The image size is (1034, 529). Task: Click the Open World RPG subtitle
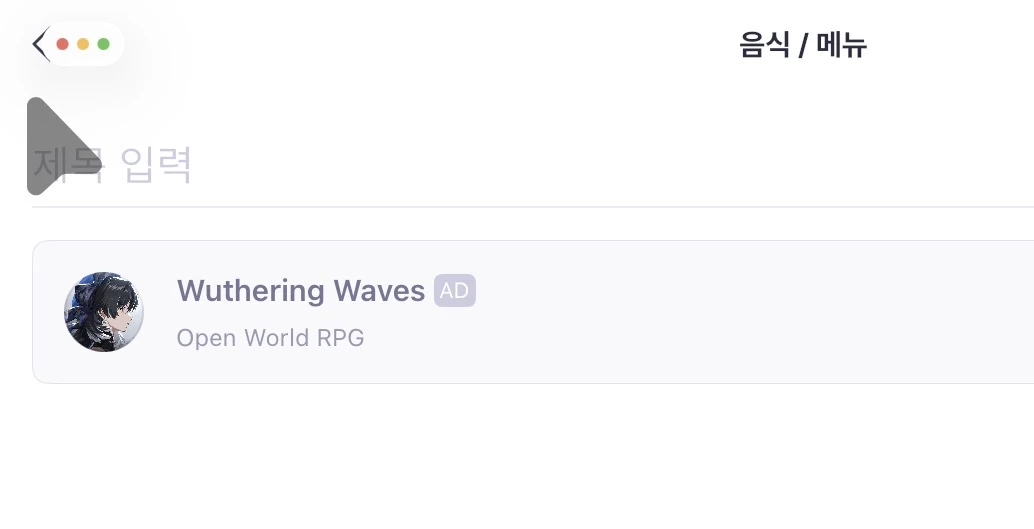click(270, 338)
